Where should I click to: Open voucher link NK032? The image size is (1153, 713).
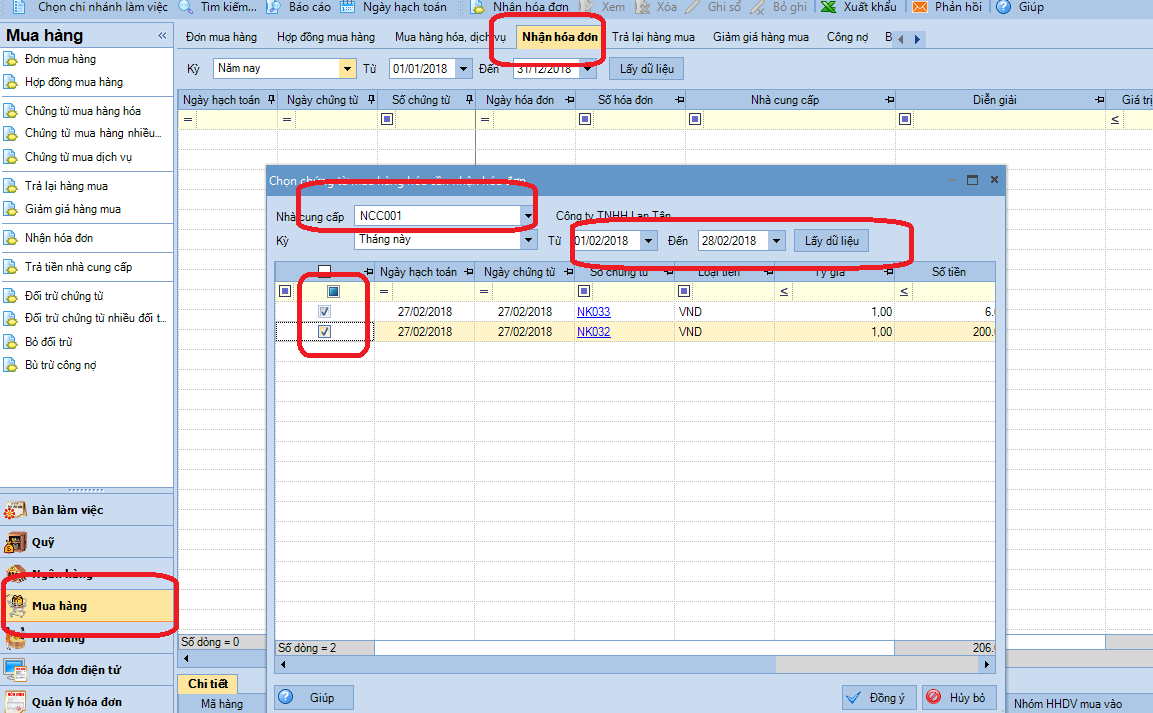(x=593, y=332)
